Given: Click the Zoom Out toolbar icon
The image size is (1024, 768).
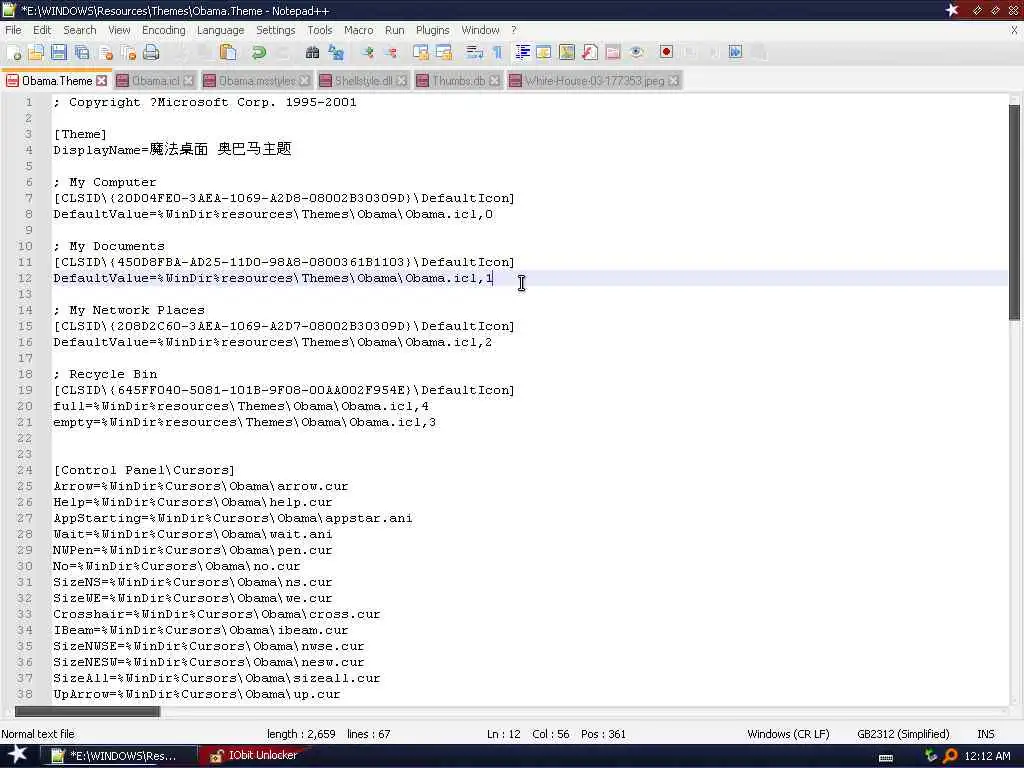Looking at the screenshot, I should (391, 53).
